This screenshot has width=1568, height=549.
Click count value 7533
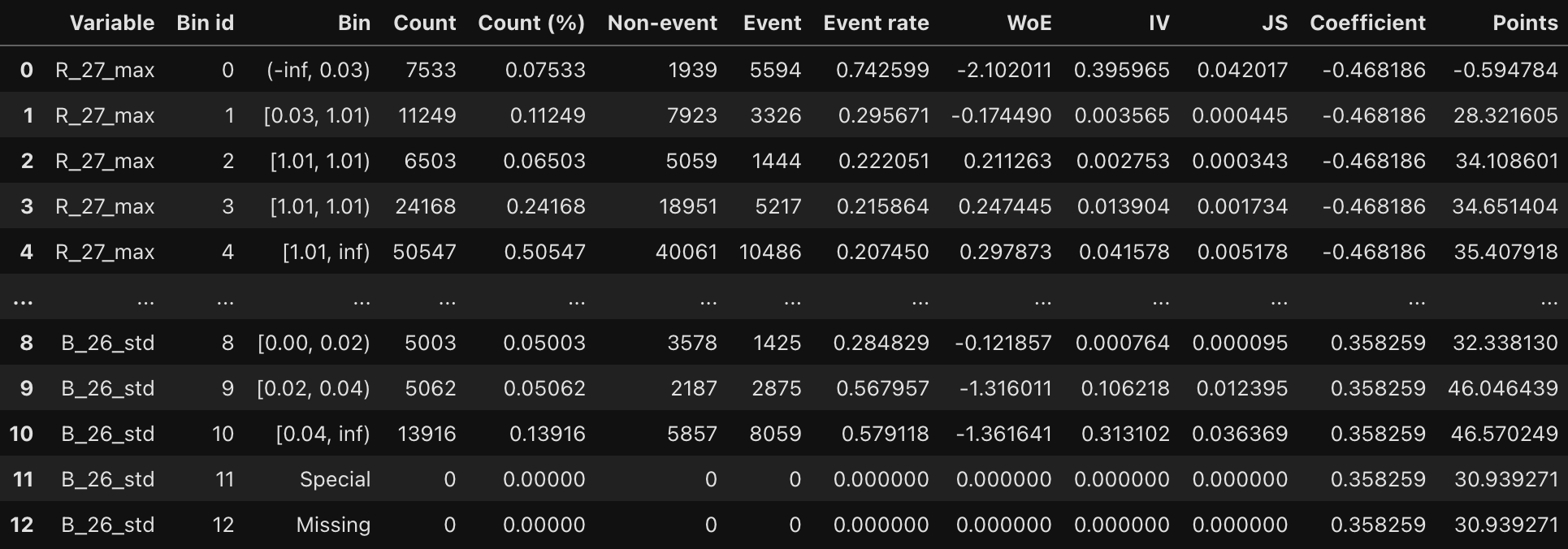point(431,70)
